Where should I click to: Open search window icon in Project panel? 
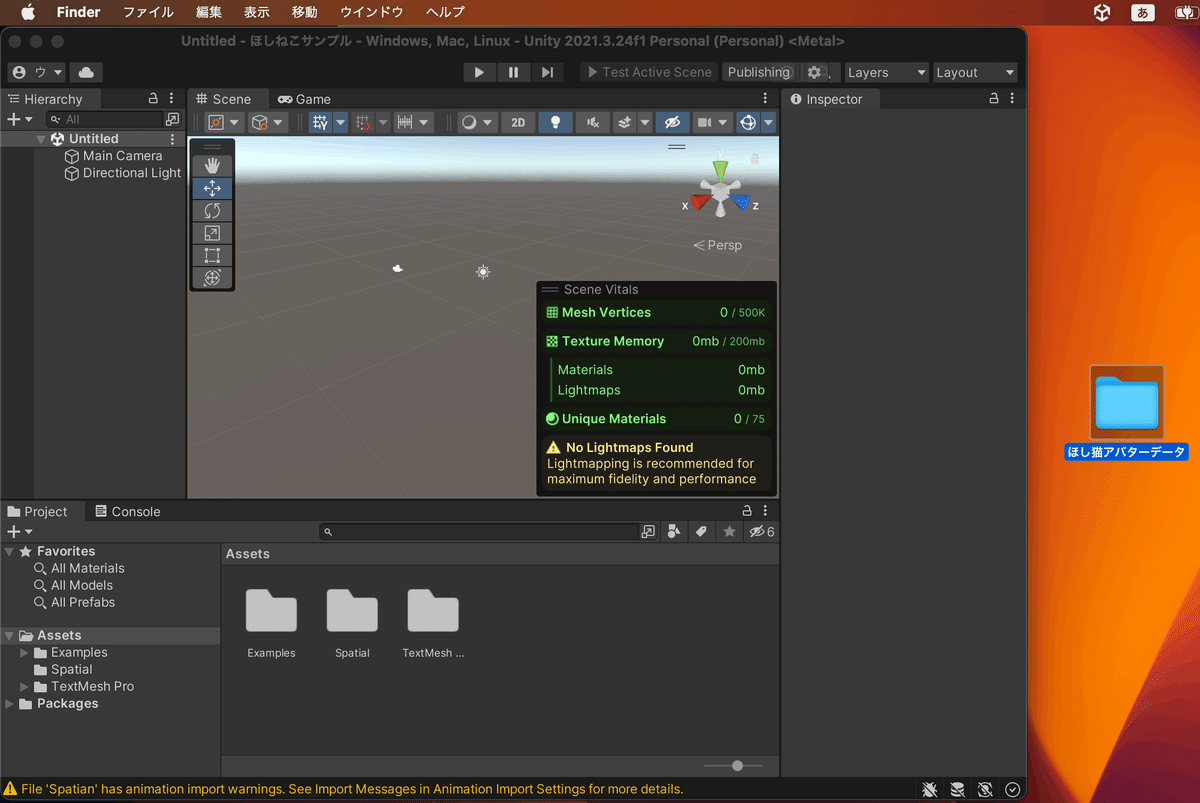point(648,532)
